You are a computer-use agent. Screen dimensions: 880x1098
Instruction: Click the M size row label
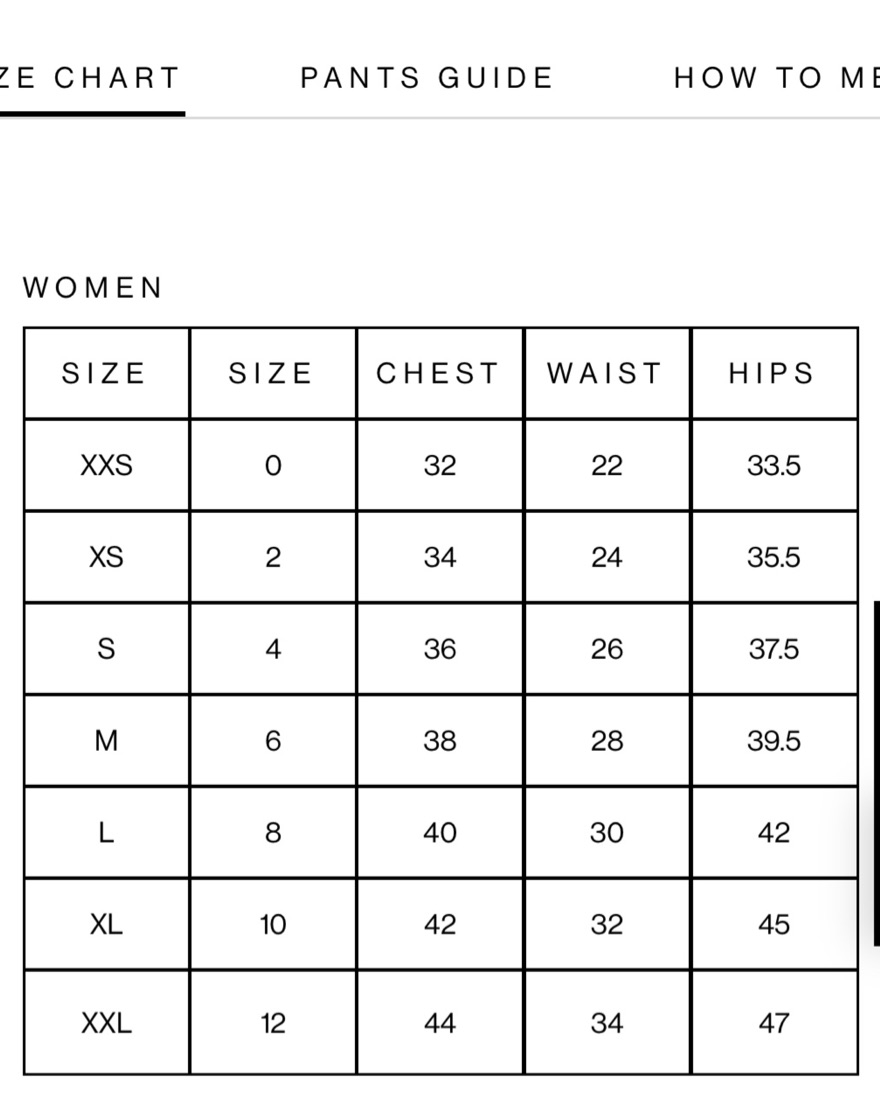point(106,741)
